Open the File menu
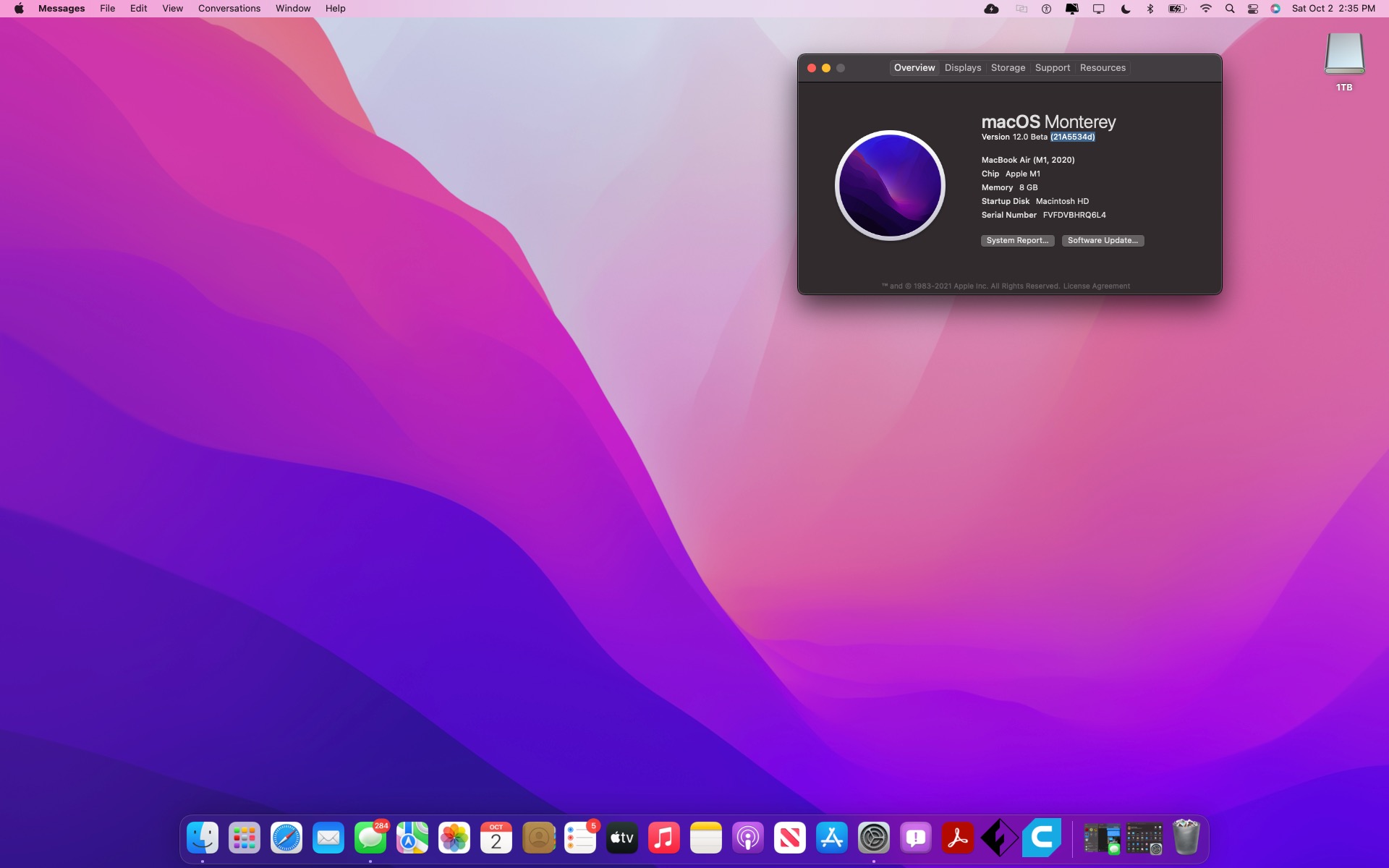 108,9
